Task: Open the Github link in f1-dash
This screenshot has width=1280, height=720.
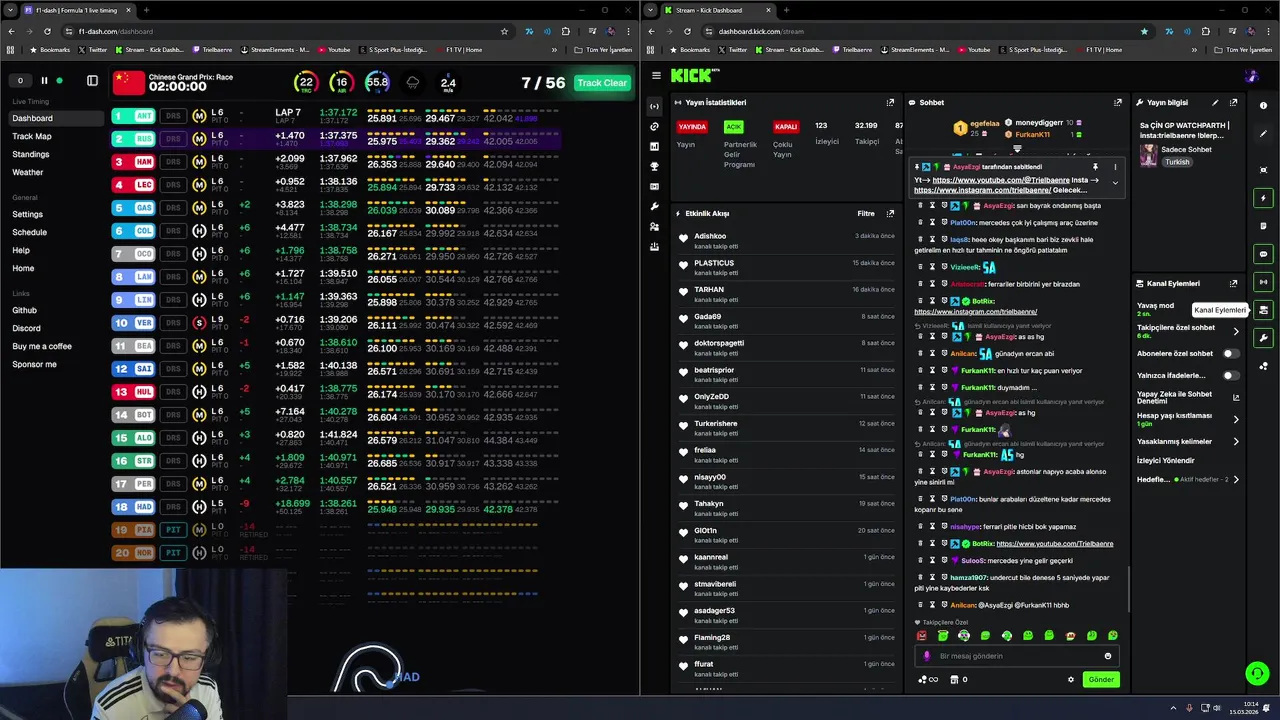Action: click(24, 310)
